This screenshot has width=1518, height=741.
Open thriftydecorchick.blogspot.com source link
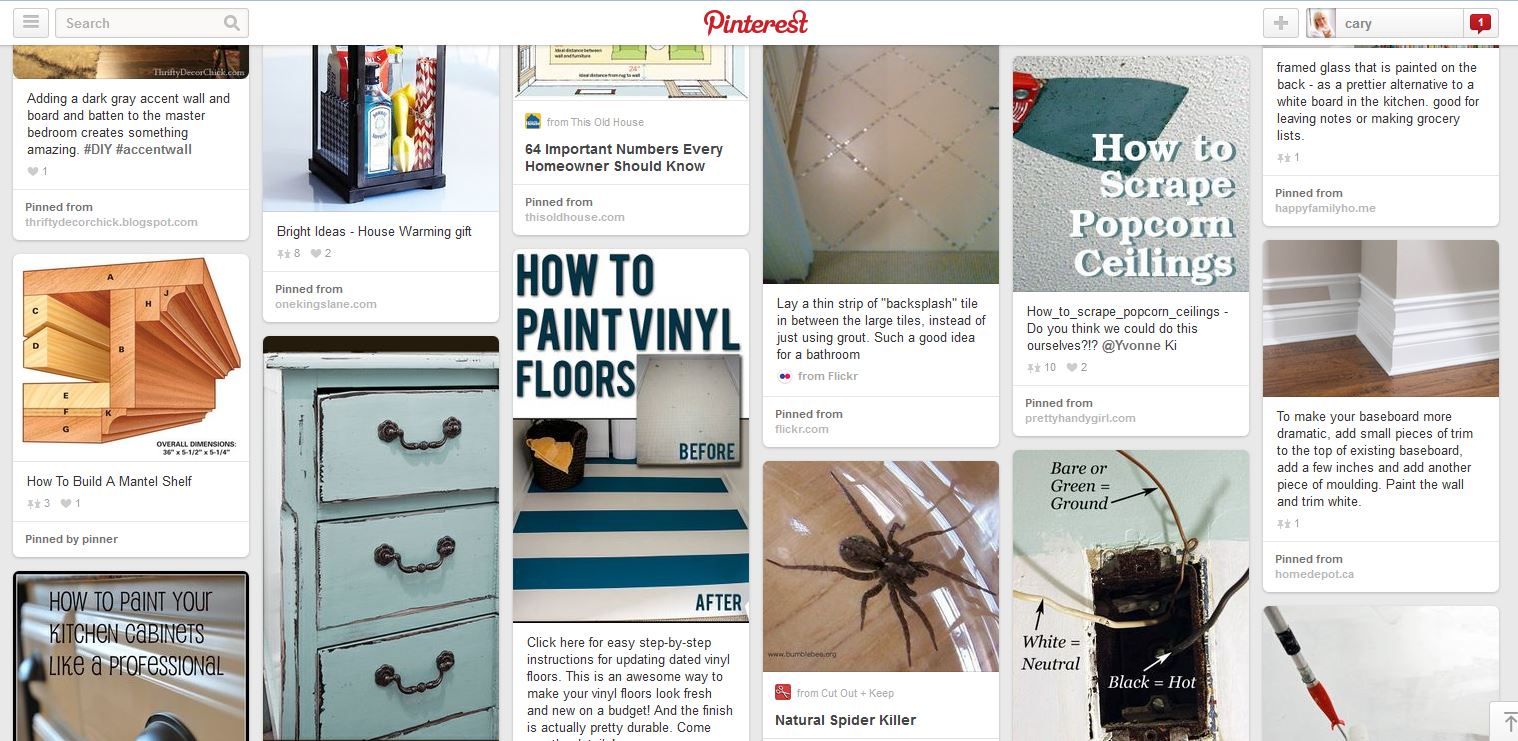[x=111, y=222]
